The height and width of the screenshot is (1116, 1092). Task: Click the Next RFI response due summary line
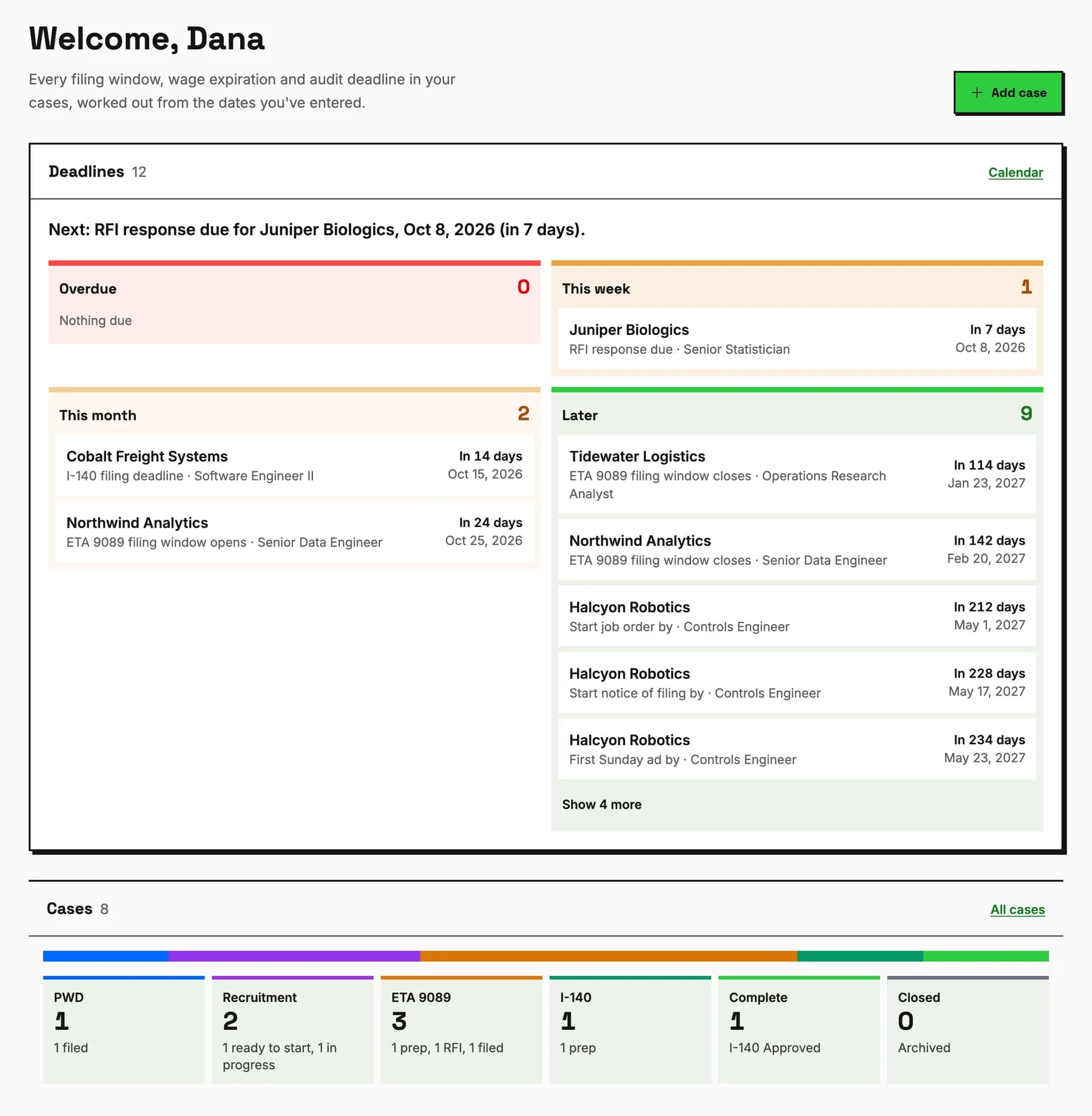(317, 229)
